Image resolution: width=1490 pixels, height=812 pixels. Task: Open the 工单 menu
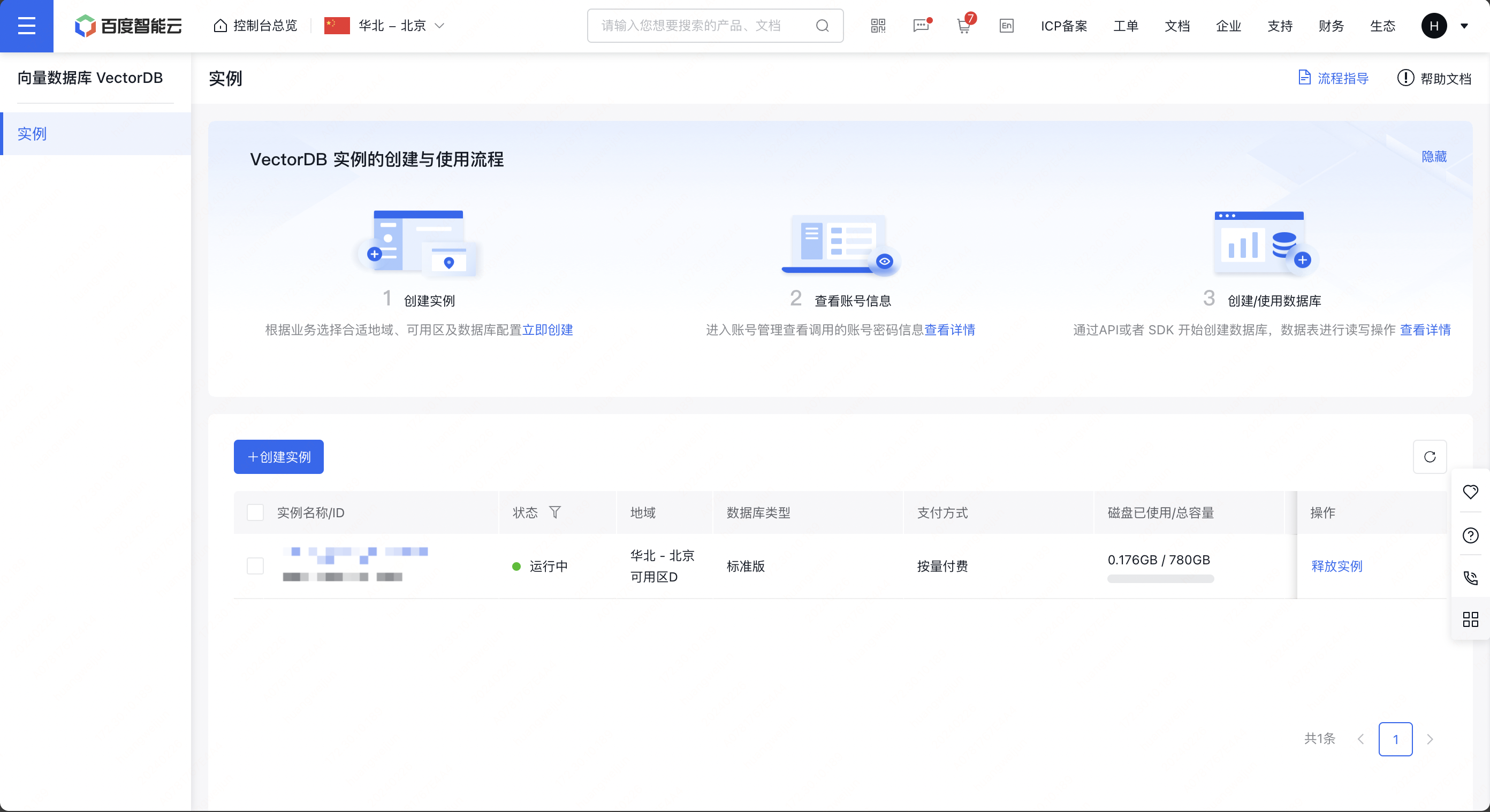(1126, 26)
